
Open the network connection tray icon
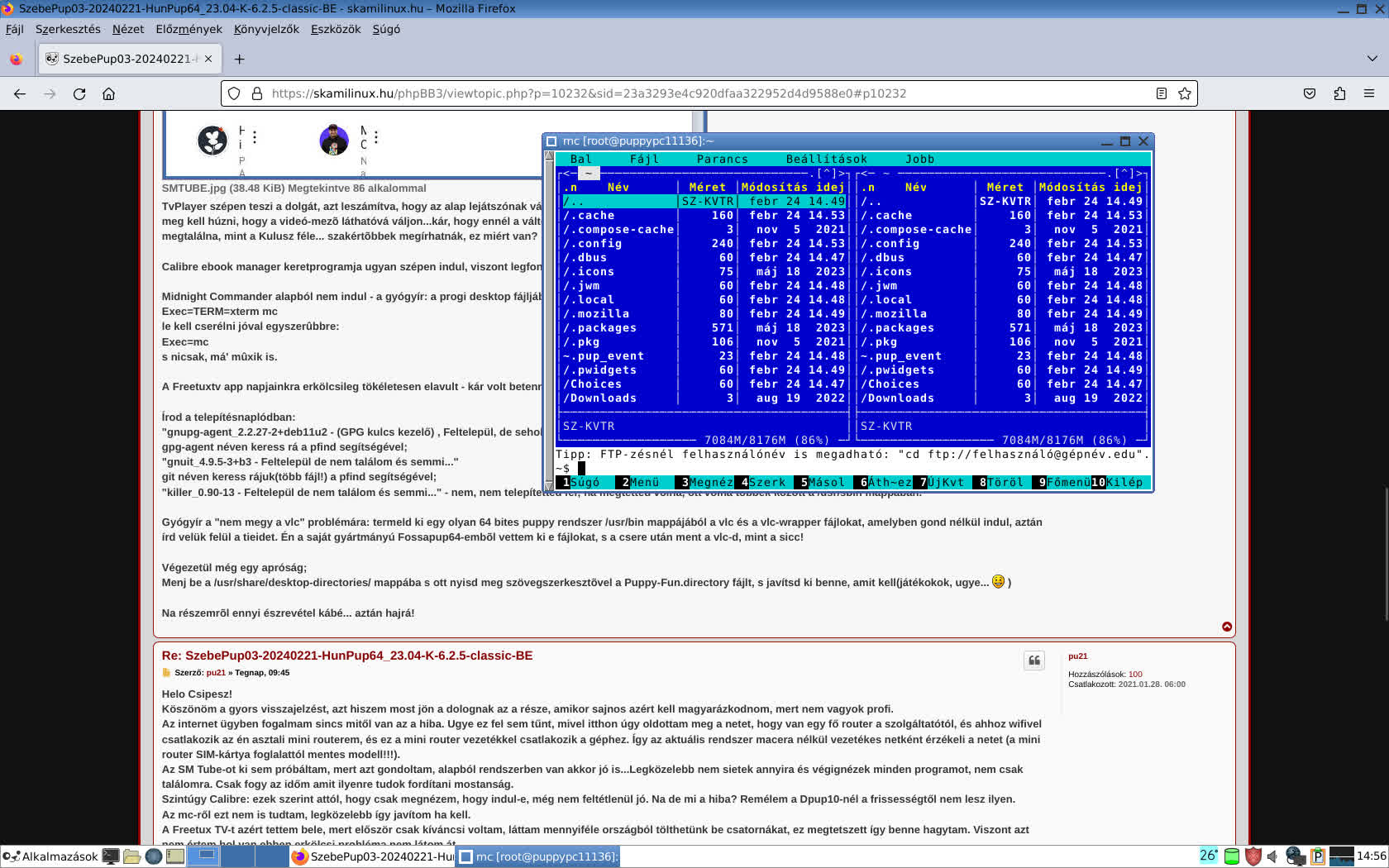pyautogui.click(x=1296, y=856)
